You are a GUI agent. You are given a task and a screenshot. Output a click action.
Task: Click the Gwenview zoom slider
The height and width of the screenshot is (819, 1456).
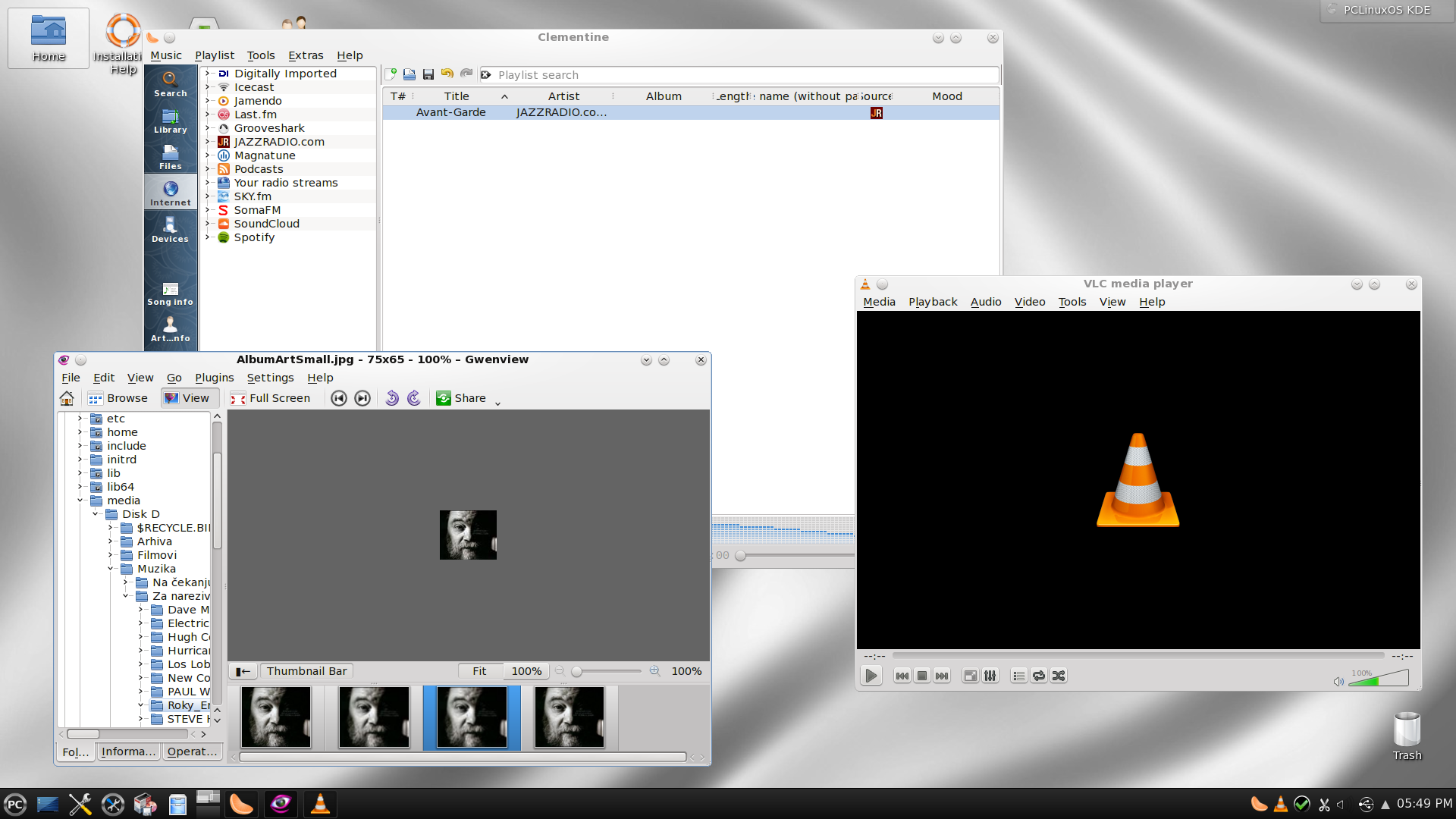[x=607, y=671]
